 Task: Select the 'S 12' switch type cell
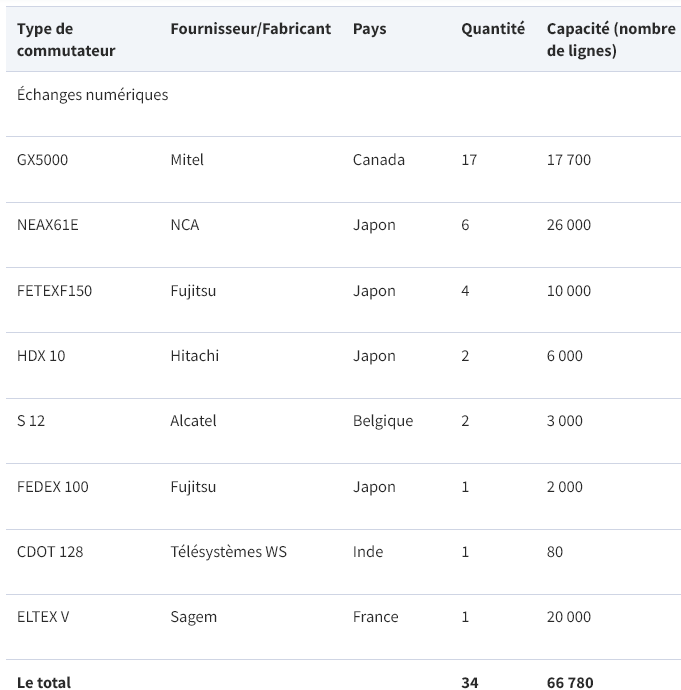coord(31,421)
